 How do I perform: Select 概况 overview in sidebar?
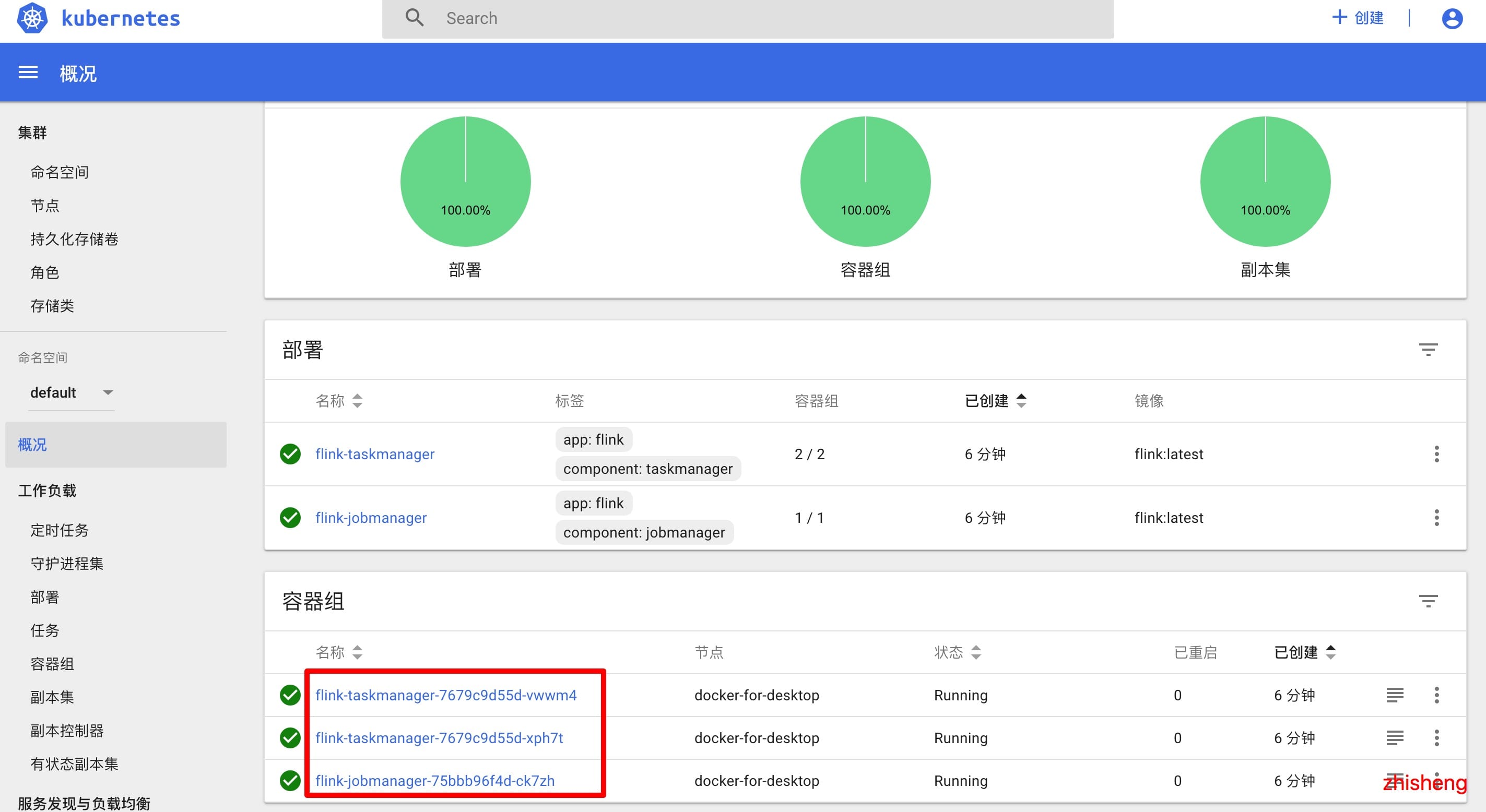click(115, 445)
